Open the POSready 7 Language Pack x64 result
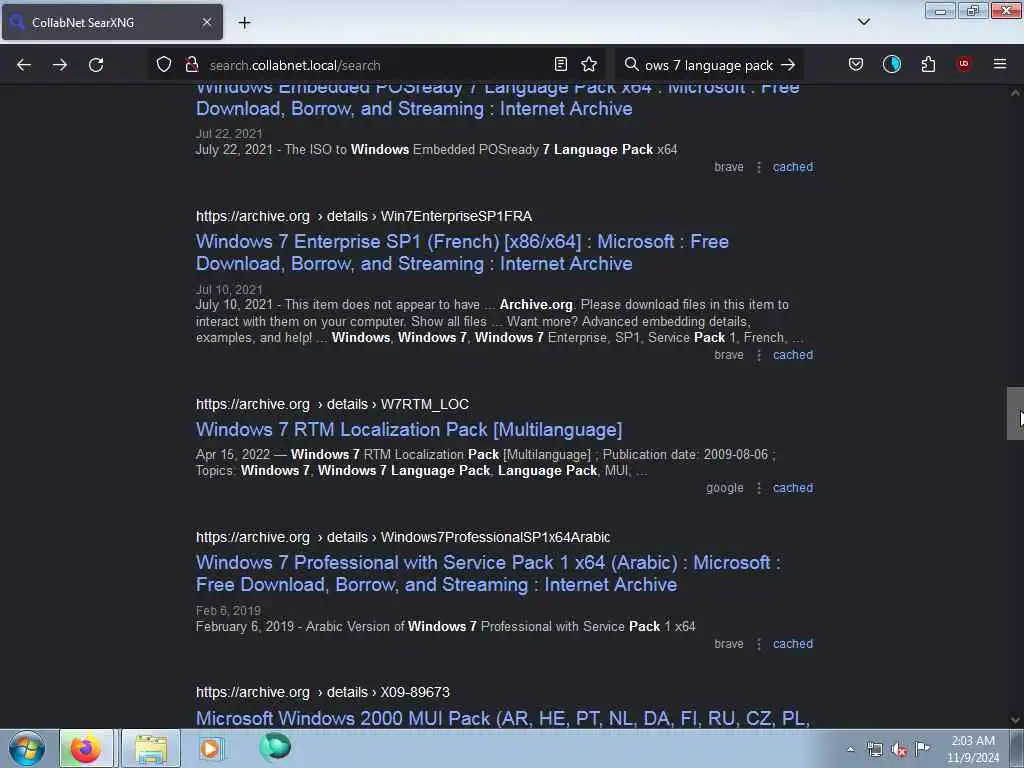Image resolution: width=1024 pixels, height=768 pixels. [x=498, y=98]
